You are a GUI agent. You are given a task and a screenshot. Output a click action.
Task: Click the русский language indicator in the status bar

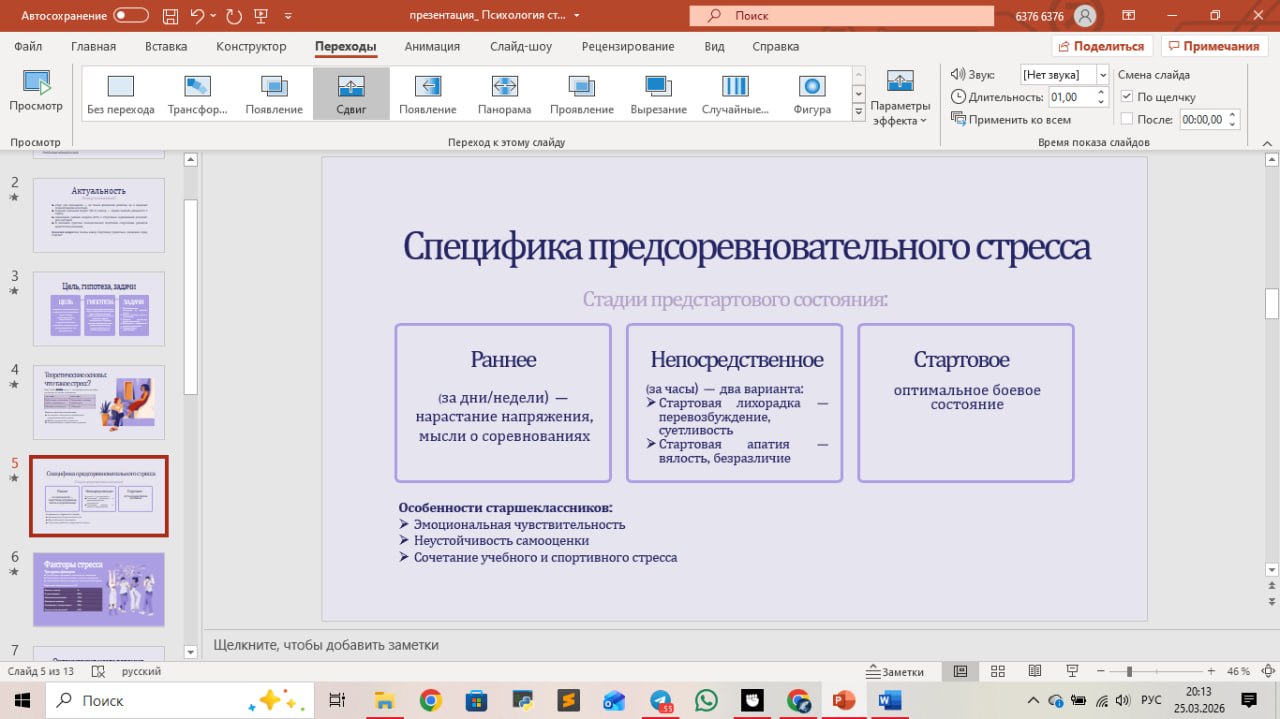click(141, 671)
